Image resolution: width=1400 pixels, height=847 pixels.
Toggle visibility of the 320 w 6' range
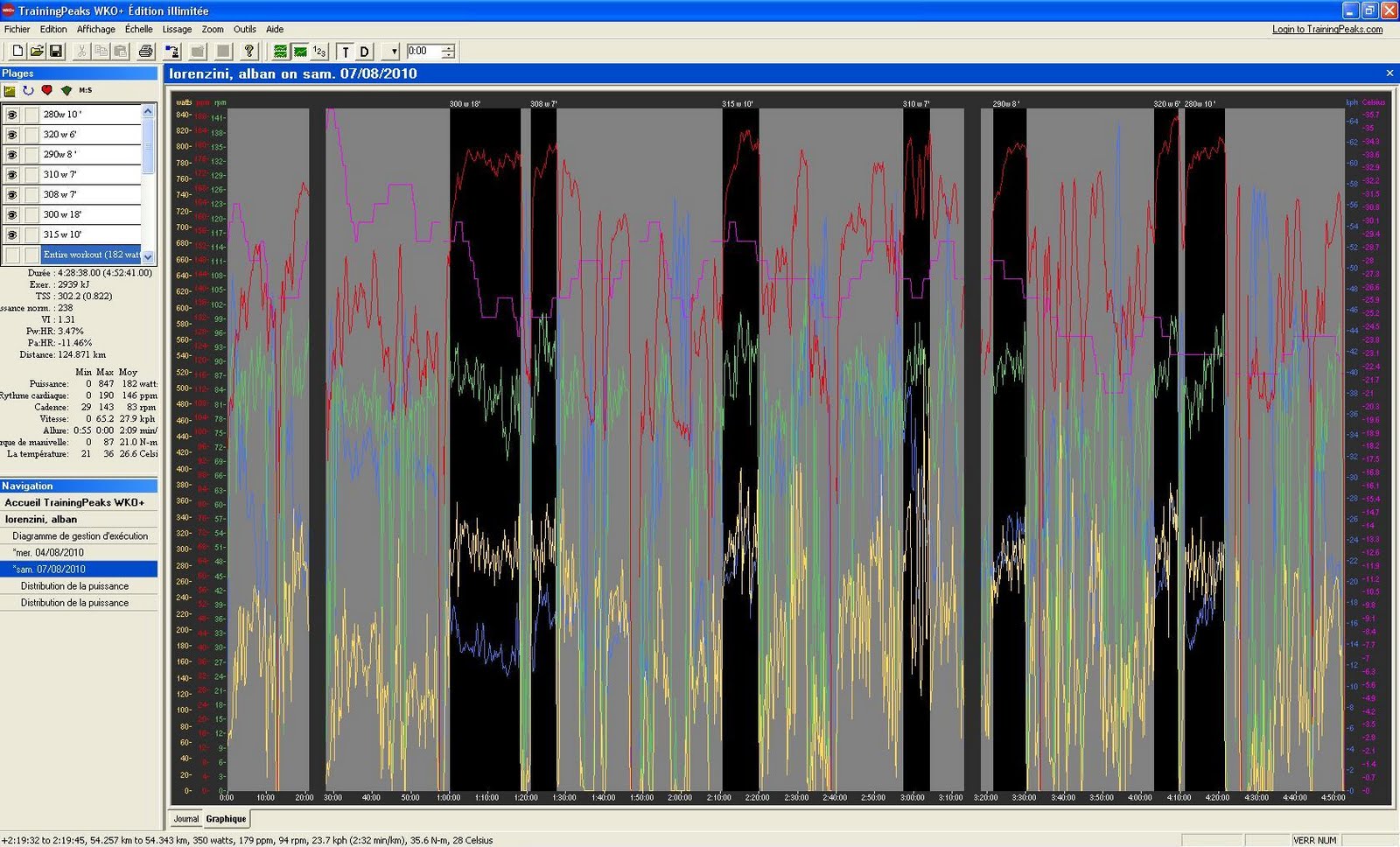12,135
